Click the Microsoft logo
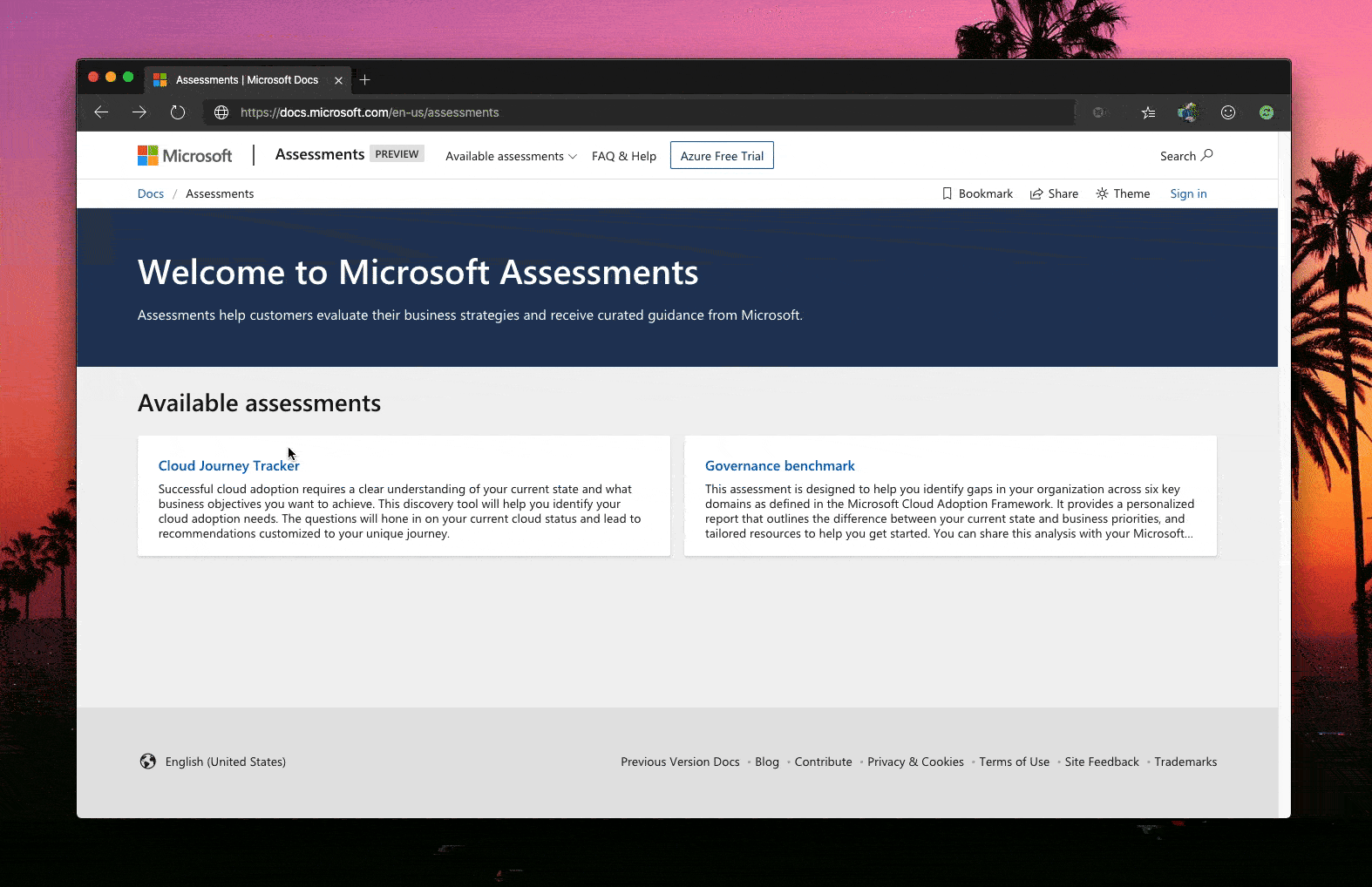 click(185, 156)
